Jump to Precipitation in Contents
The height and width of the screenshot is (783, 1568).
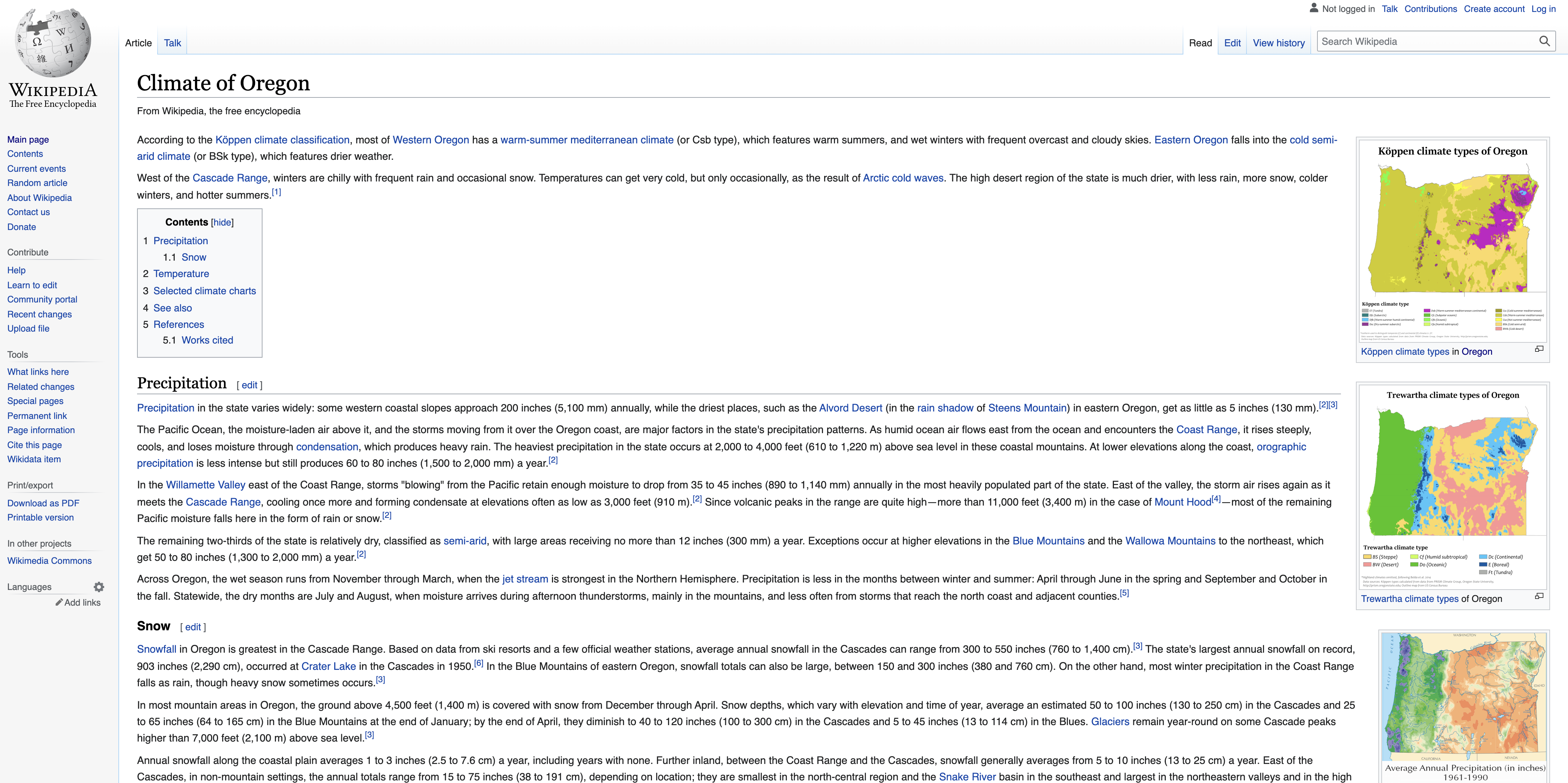coord(181,240)
